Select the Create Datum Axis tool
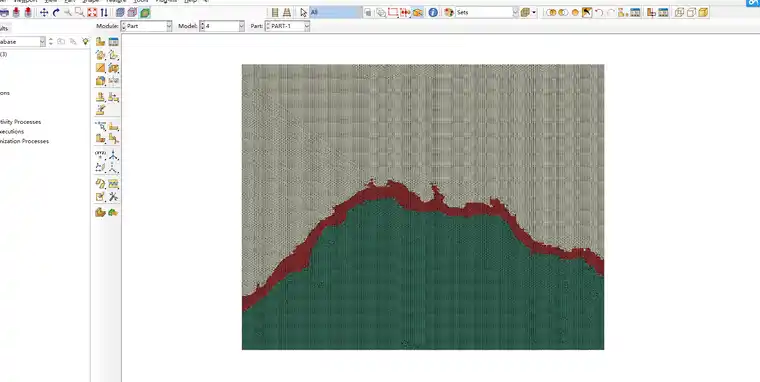The width and height of the screenshot is (760, 382). 113,155
